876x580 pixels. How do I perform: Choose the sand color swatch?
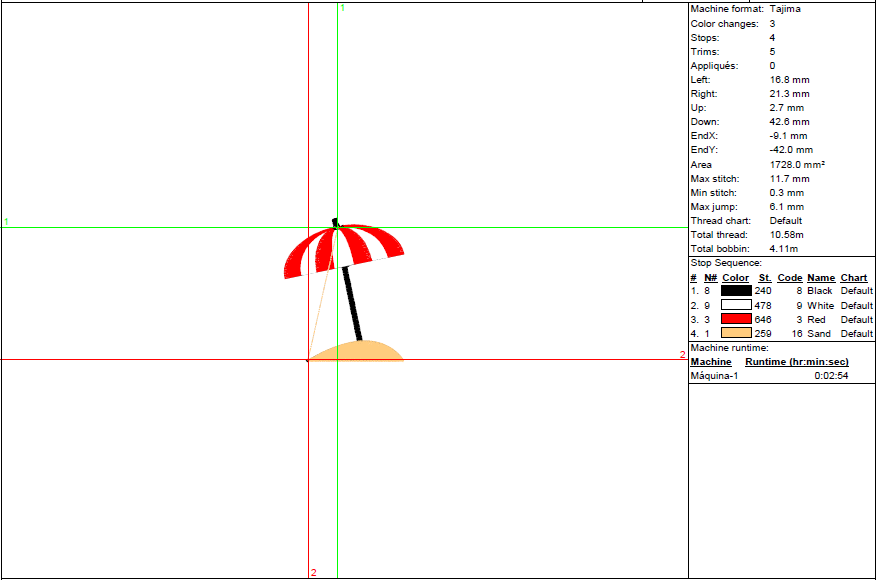[736, 333]
